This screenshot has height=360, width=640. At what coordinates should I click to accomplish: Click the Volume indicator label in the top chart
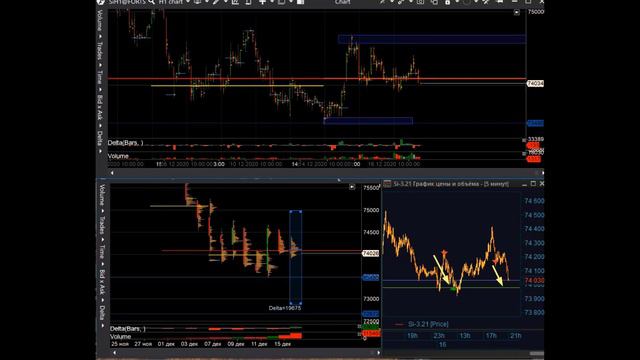(118, 156)
